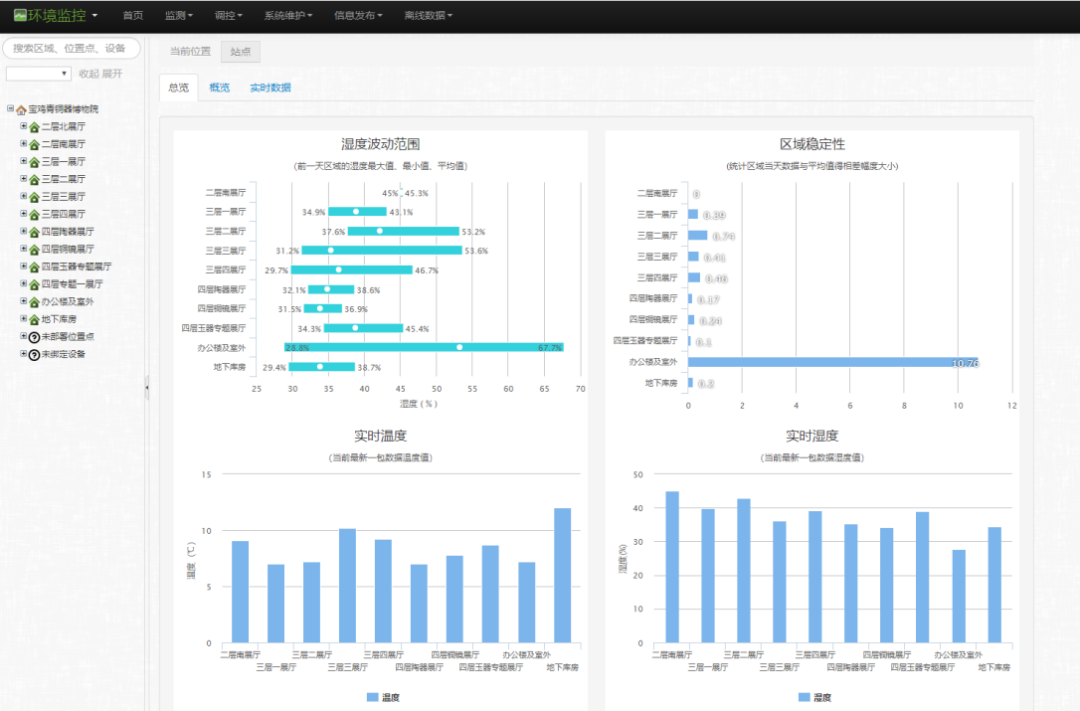Open the 监测 dropdown menu
This screenshot has width=1080, height=711.
(x=178, y=16)
